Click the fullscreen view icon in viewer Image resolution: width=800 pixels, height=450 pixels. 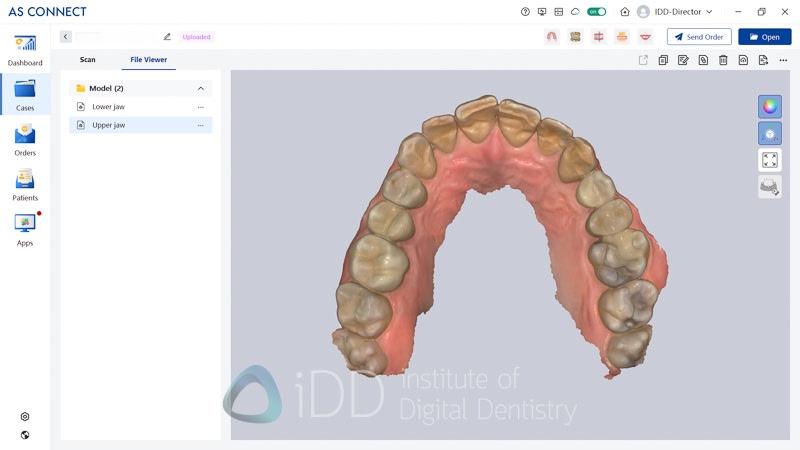tap(770, 160)
